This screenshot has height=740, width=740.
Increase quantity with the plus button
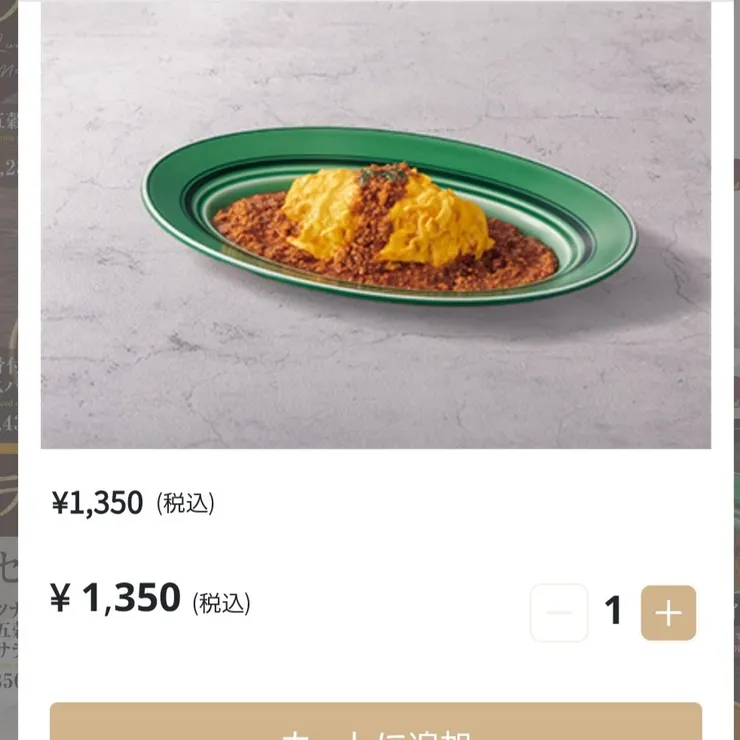click(668, 613)
